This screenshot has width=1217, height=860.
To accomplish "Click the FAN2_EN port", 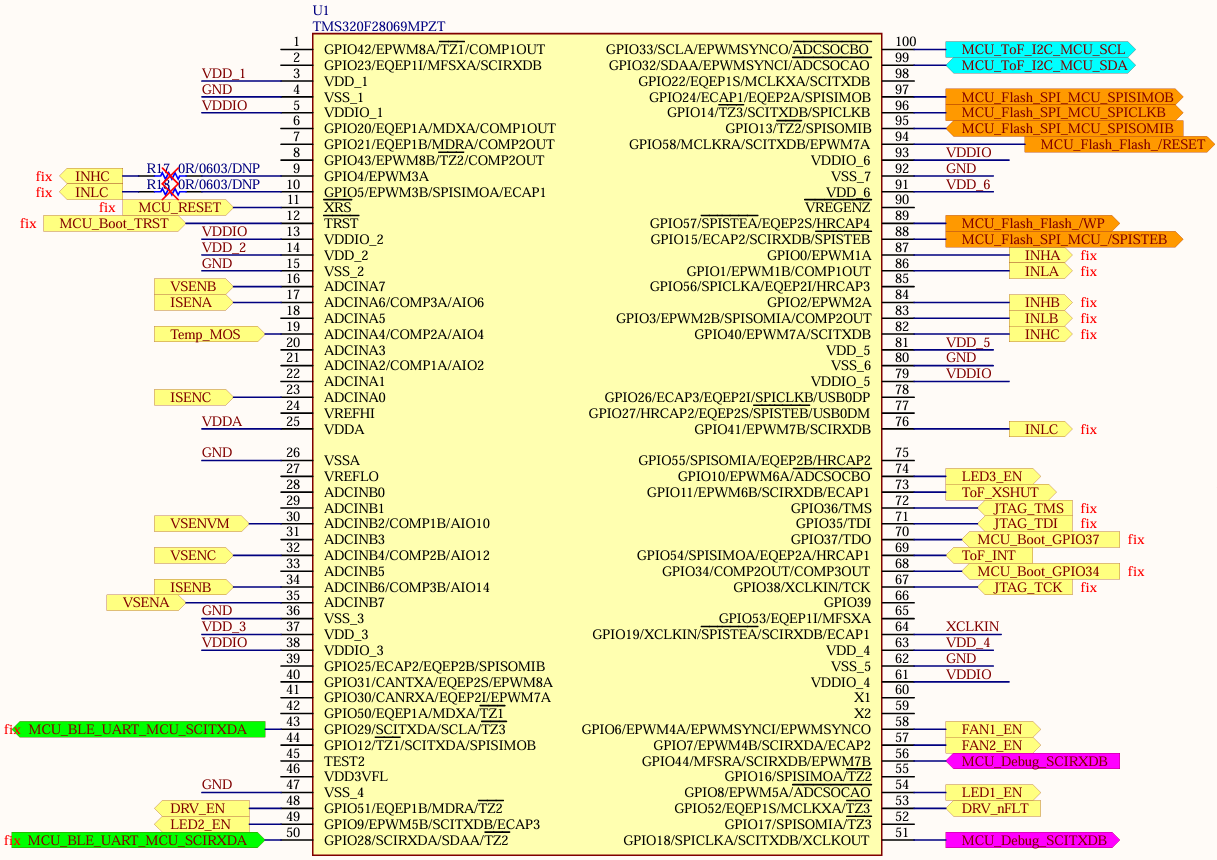I will pos(993,745).
